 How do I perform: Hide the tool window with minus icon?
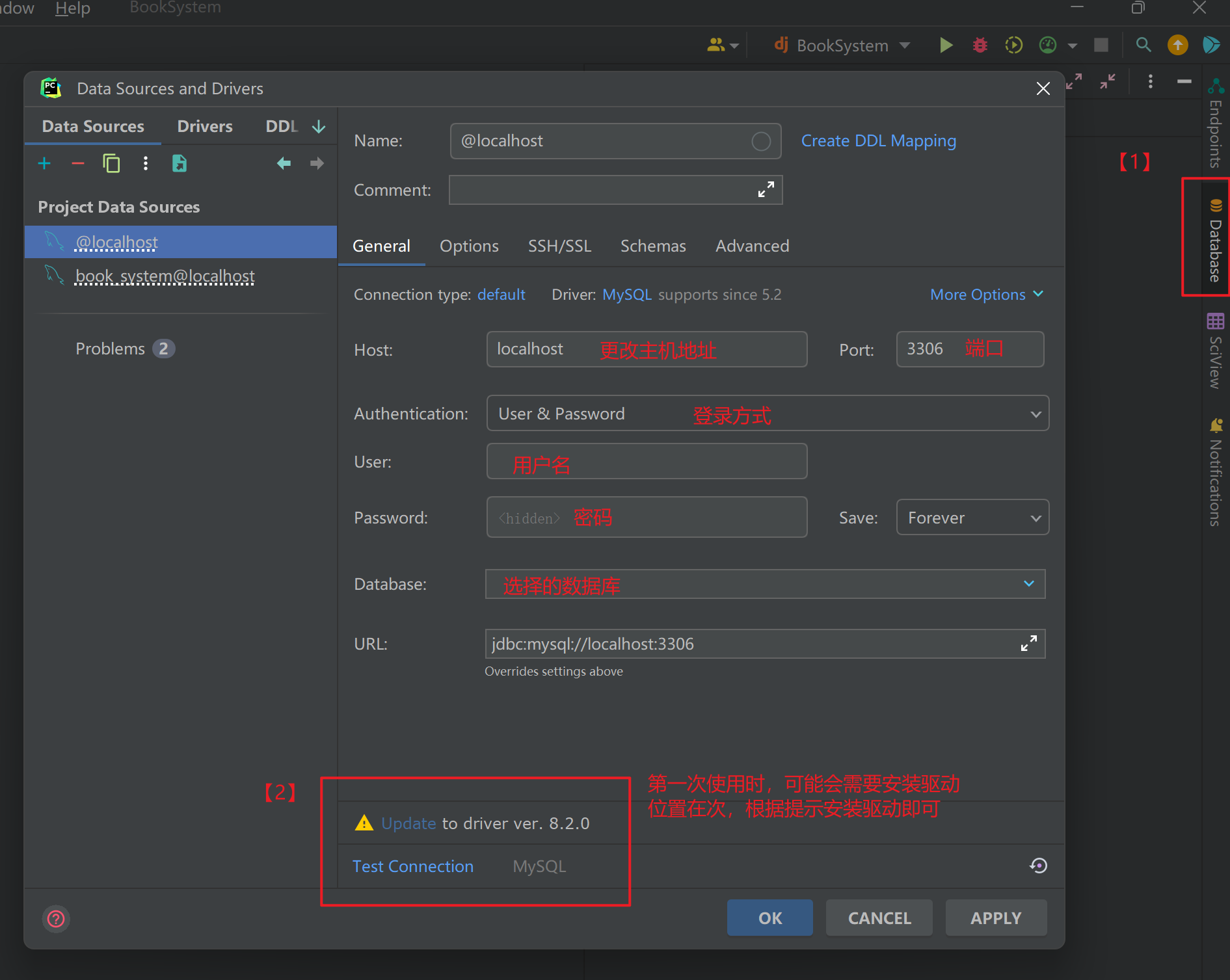pyautogui.click(x=1184, y=81)
